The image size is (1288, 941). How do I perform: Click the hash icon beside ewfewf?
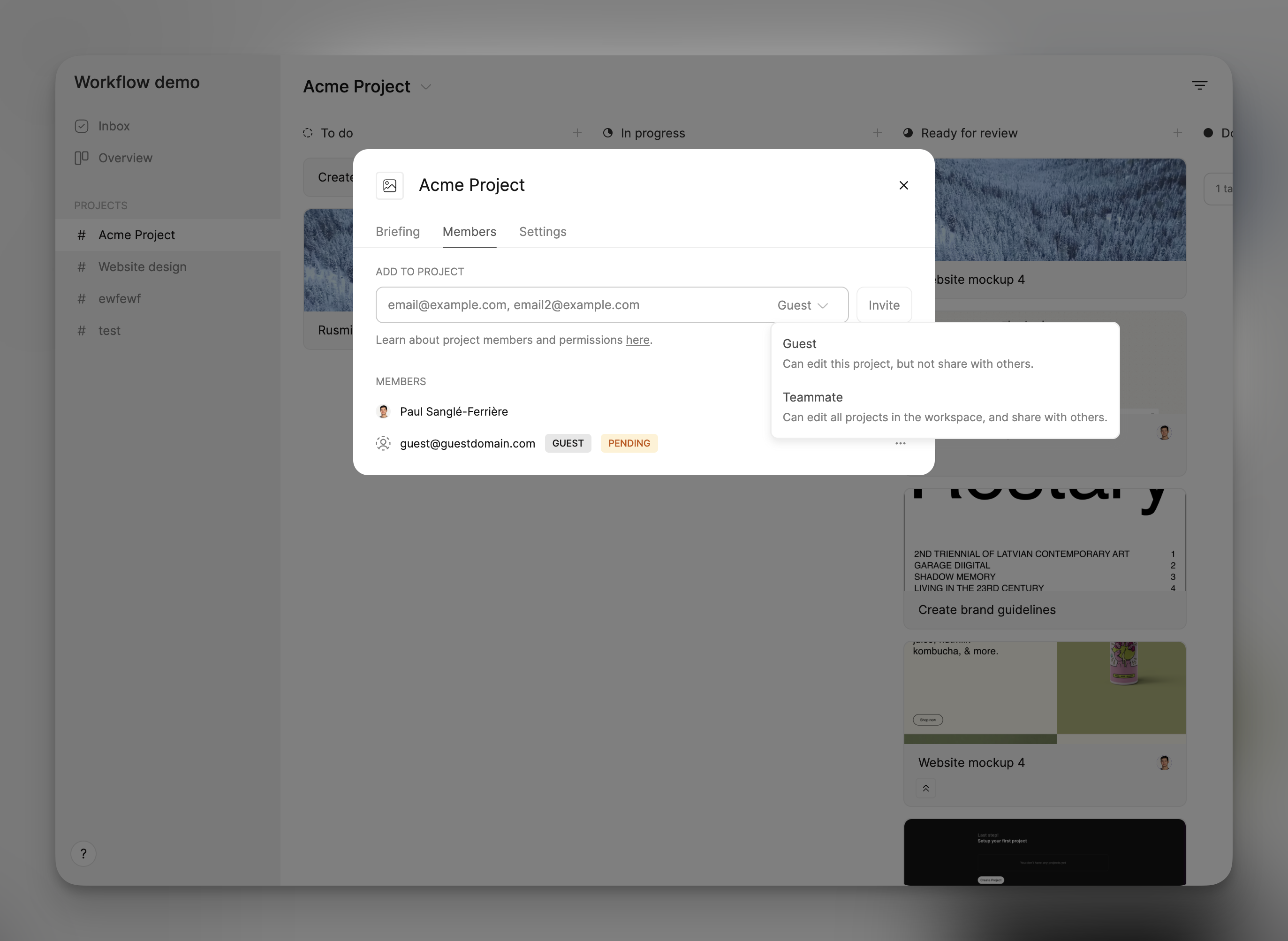point(82,298)
